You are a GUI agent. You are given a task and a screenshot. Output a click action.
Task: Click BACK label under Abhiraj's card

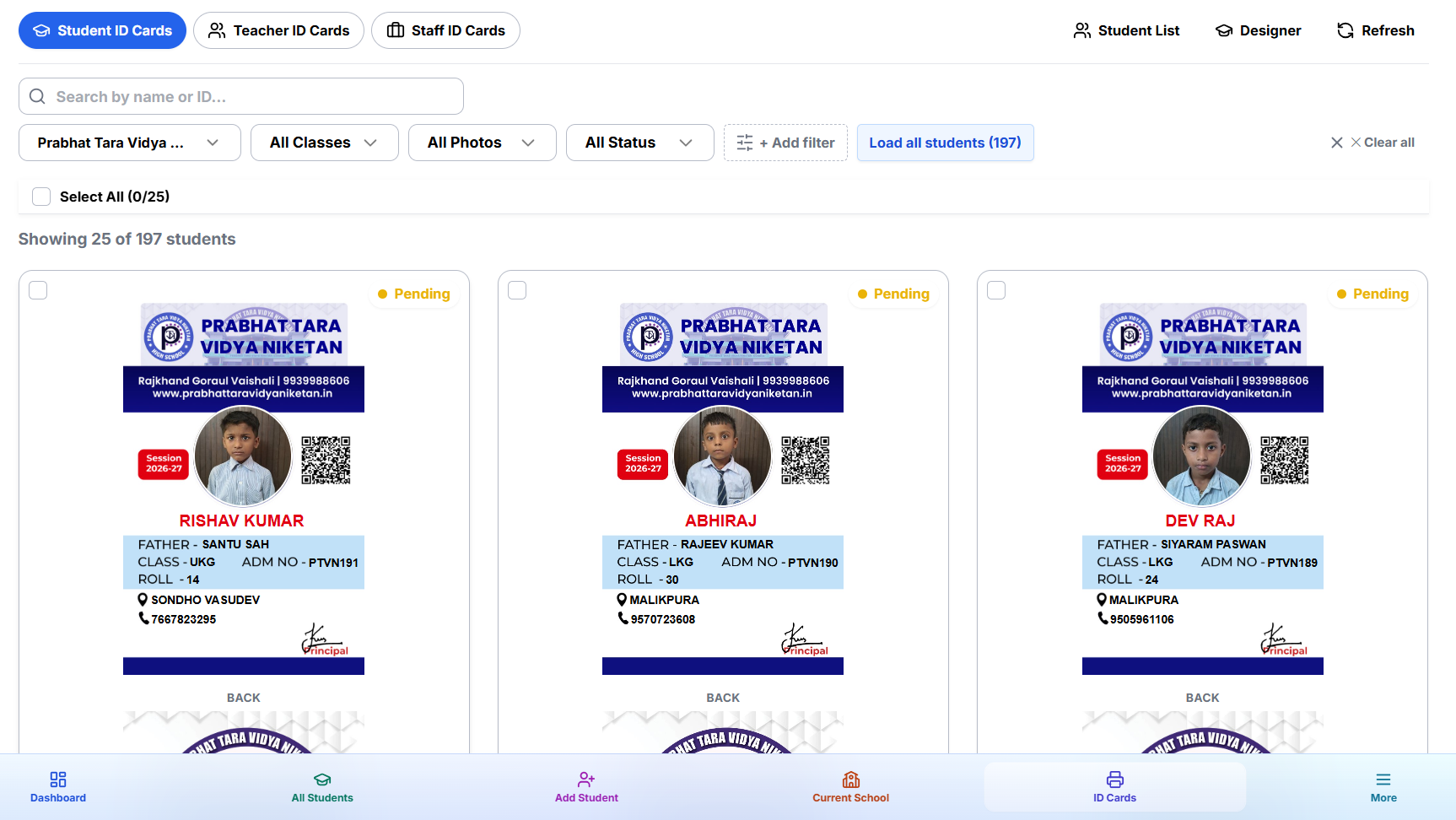click(x=723, y=698)
